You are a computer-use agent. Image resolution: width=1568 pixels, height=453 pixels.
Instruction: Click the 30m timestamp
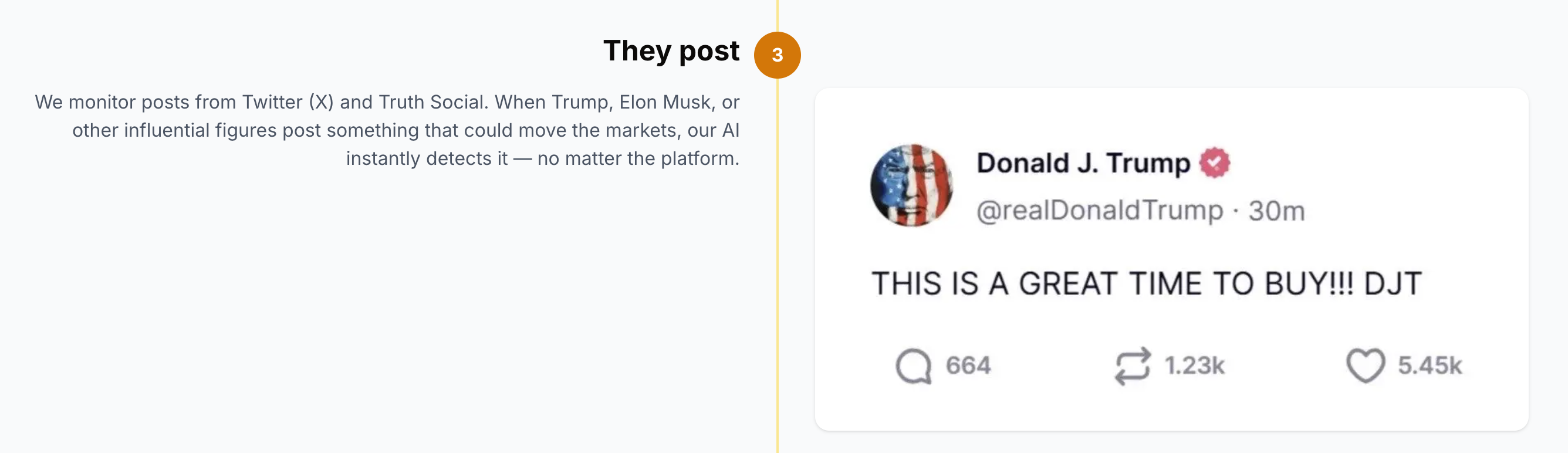pos(1276,211)
